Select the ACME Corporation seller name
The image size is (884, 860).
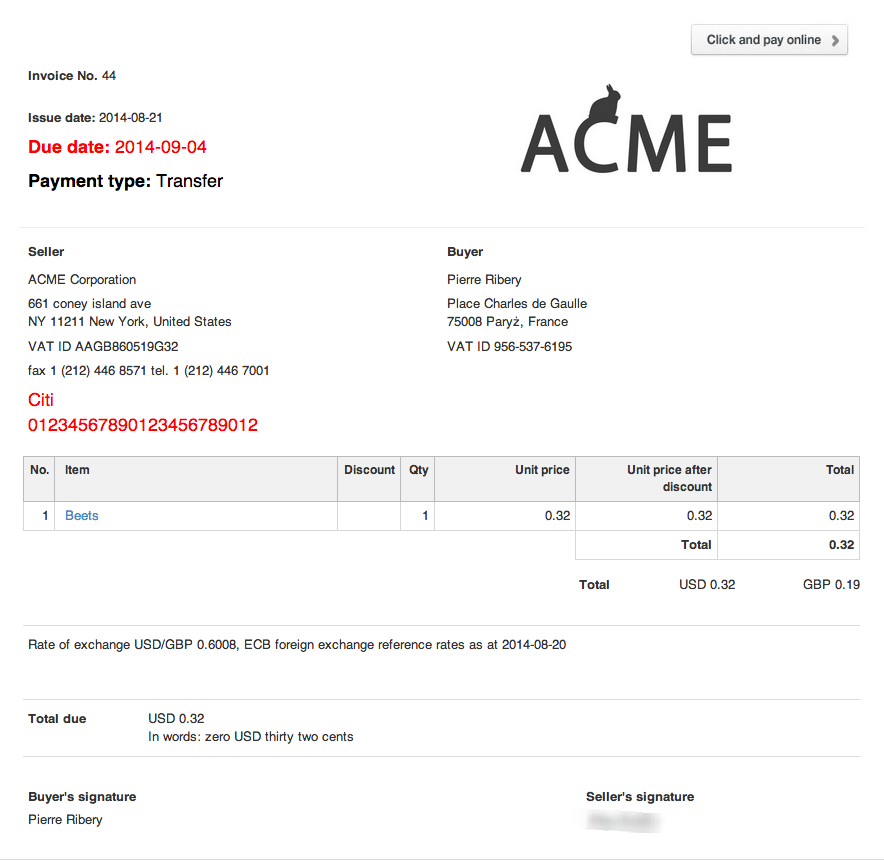point(82,280)
